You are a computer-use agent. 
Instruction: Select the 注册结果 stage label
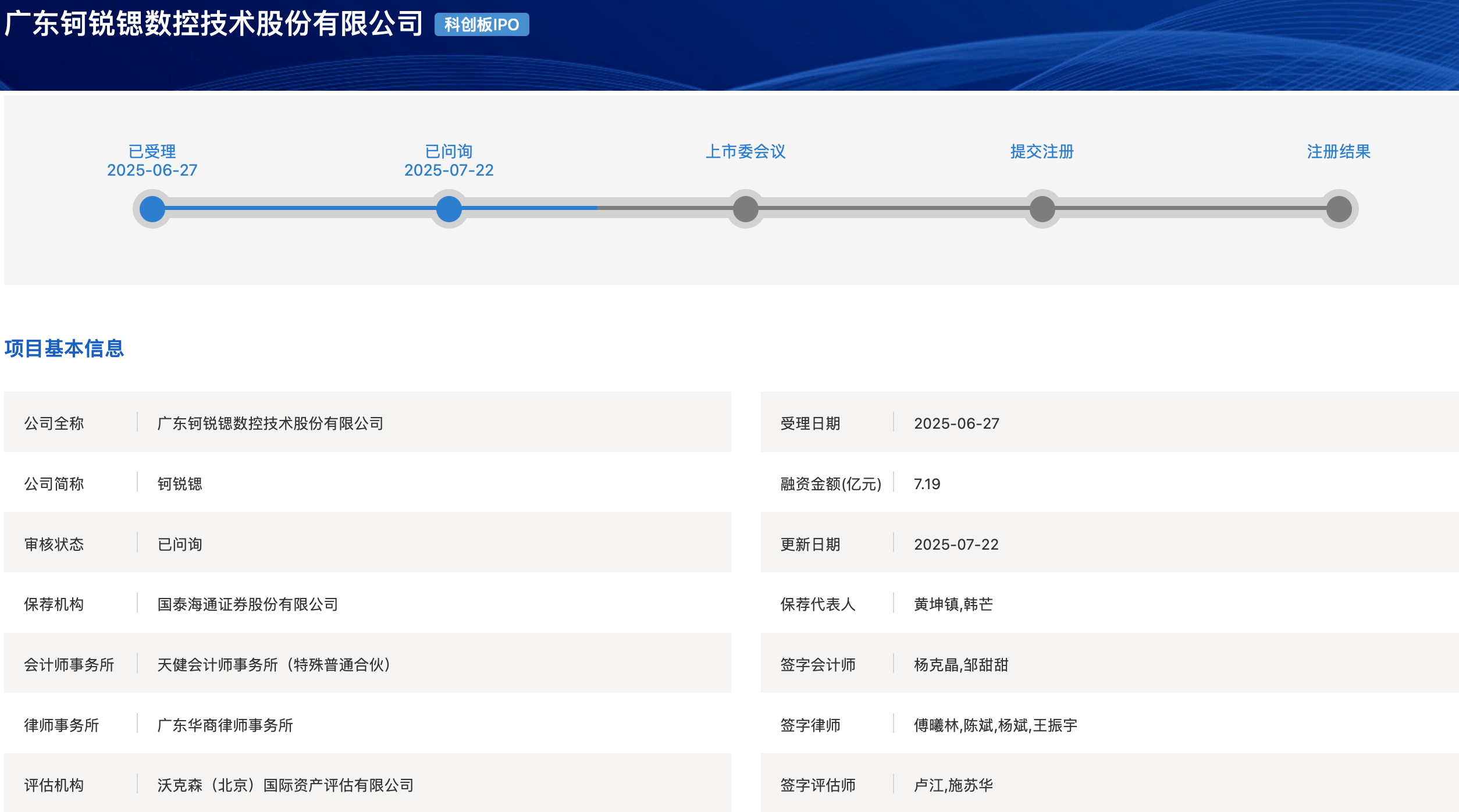pos(1339,151)
